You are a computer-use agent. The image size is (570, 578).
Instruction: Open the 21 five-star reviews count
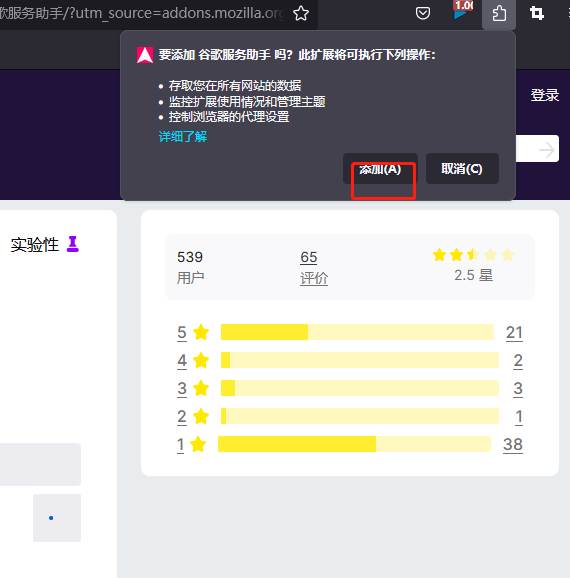click(x=514, y=332)
